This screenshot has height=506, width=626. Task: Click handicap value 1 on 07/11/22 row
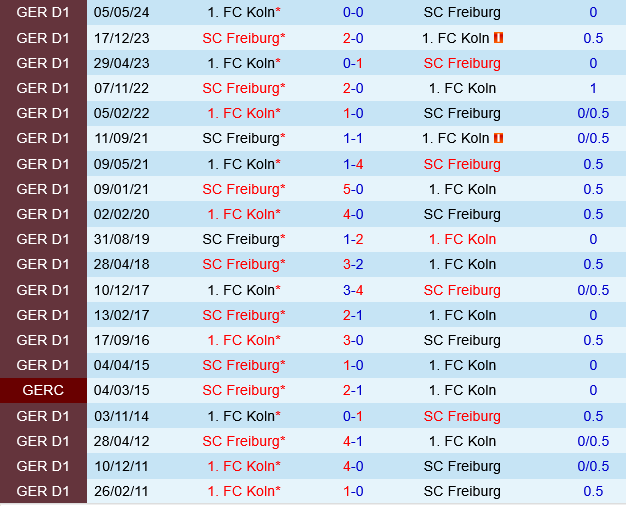click(593, 88)
